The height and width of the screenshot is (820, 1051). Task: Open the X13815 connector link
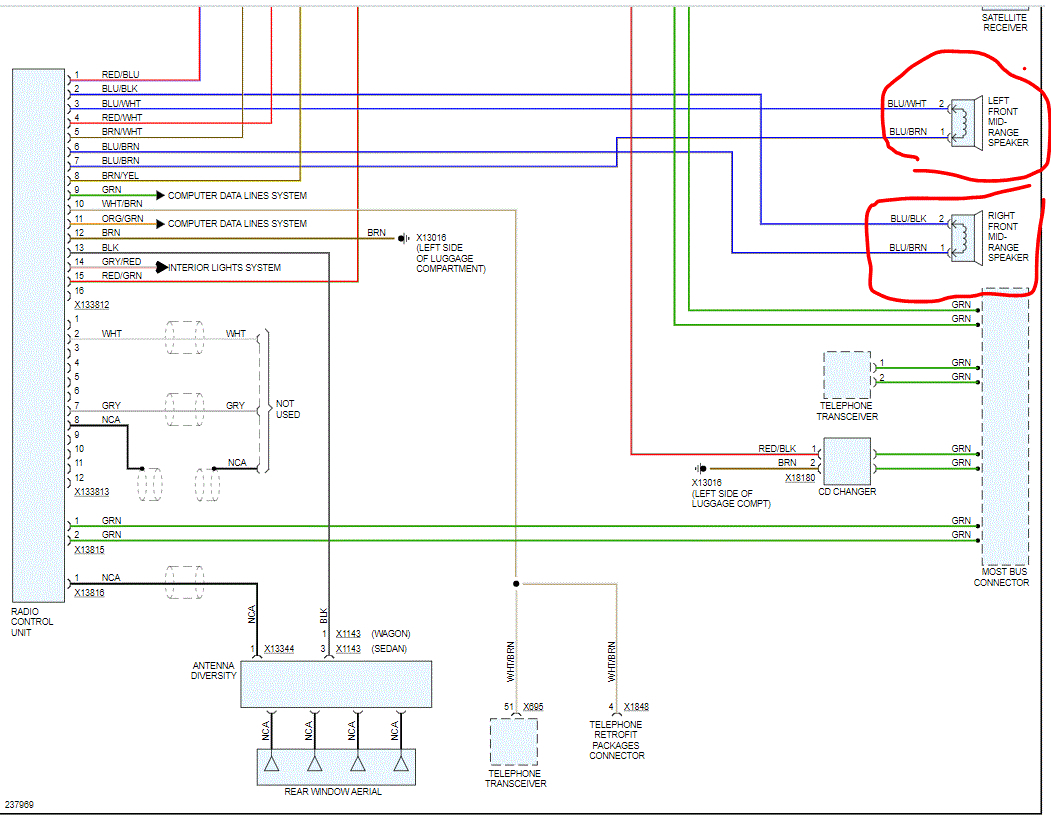click(x=89, y=550)
